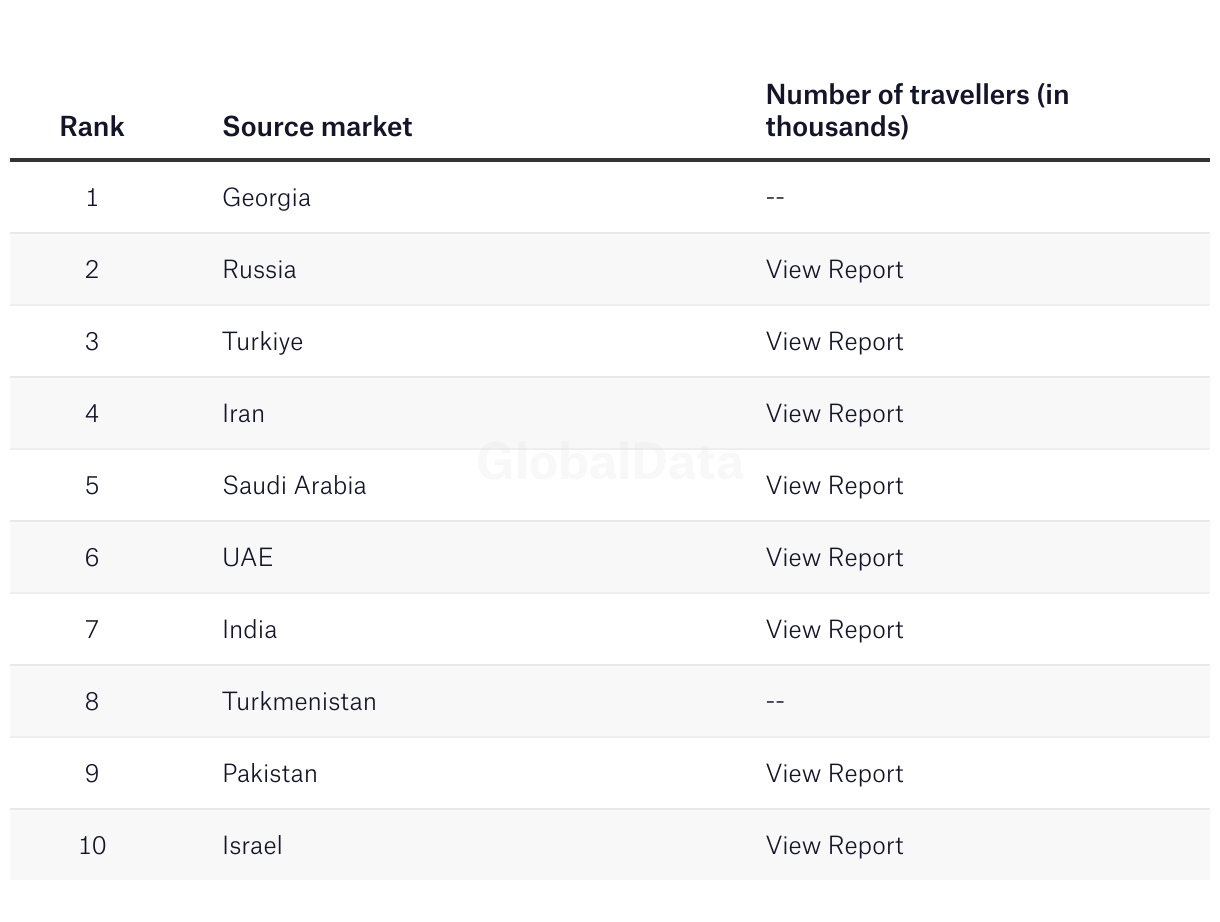Open Saudi Arabia's View Report link

click(x=834, y=486)
